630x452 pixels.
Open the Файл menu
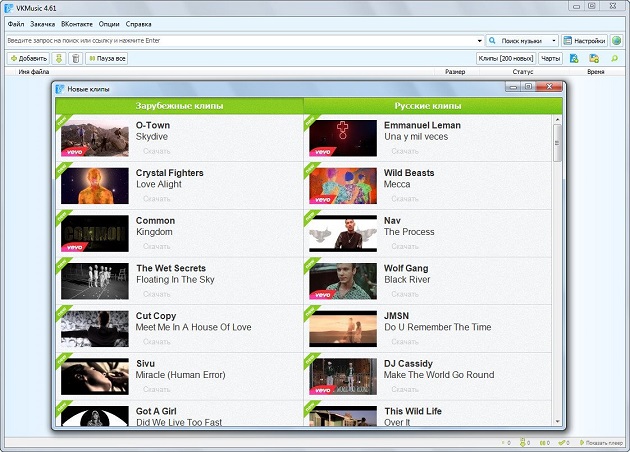click(16, 24)
